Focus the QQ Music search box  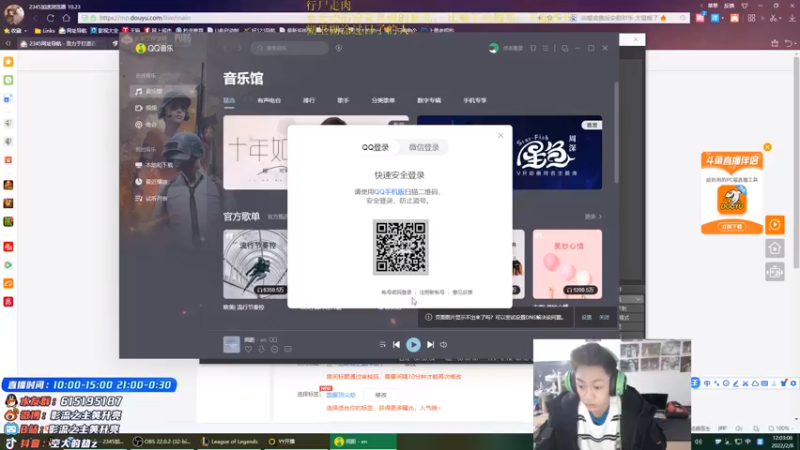290,48
